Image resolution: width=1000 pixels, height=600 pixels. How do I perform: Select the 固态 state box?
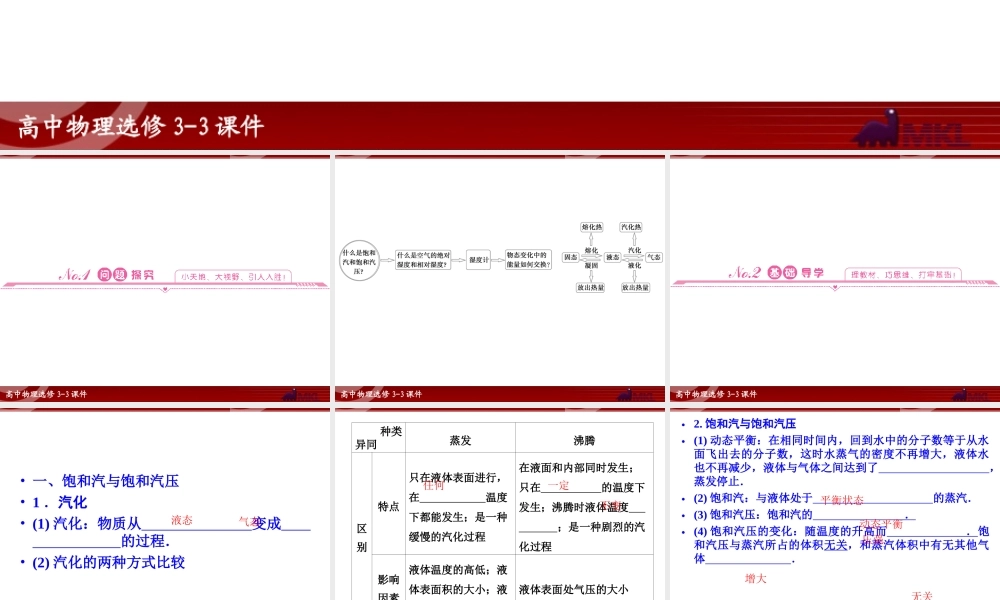point(570,257)
